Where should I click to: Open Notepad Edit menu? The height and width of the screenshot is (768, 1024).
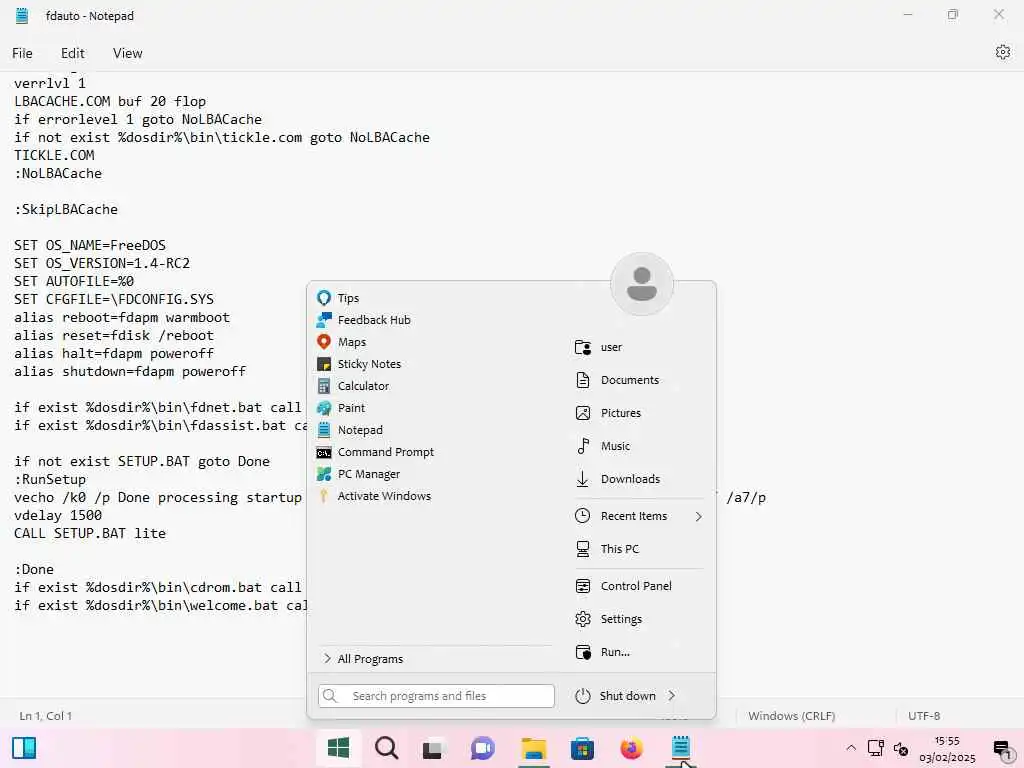click(x=72, y=53)
